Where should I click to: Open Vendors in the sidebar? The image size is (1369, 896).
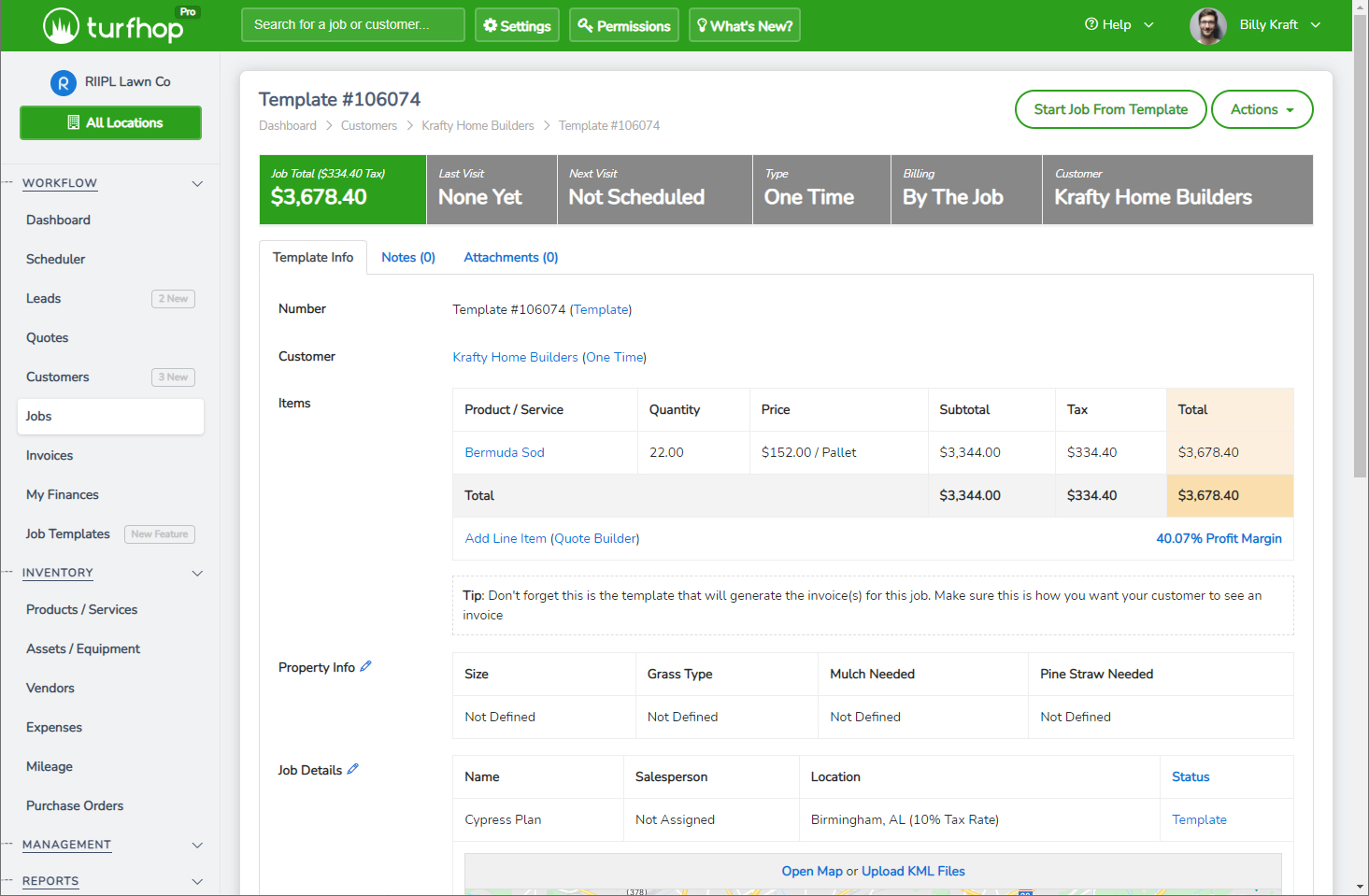(50, 688)
